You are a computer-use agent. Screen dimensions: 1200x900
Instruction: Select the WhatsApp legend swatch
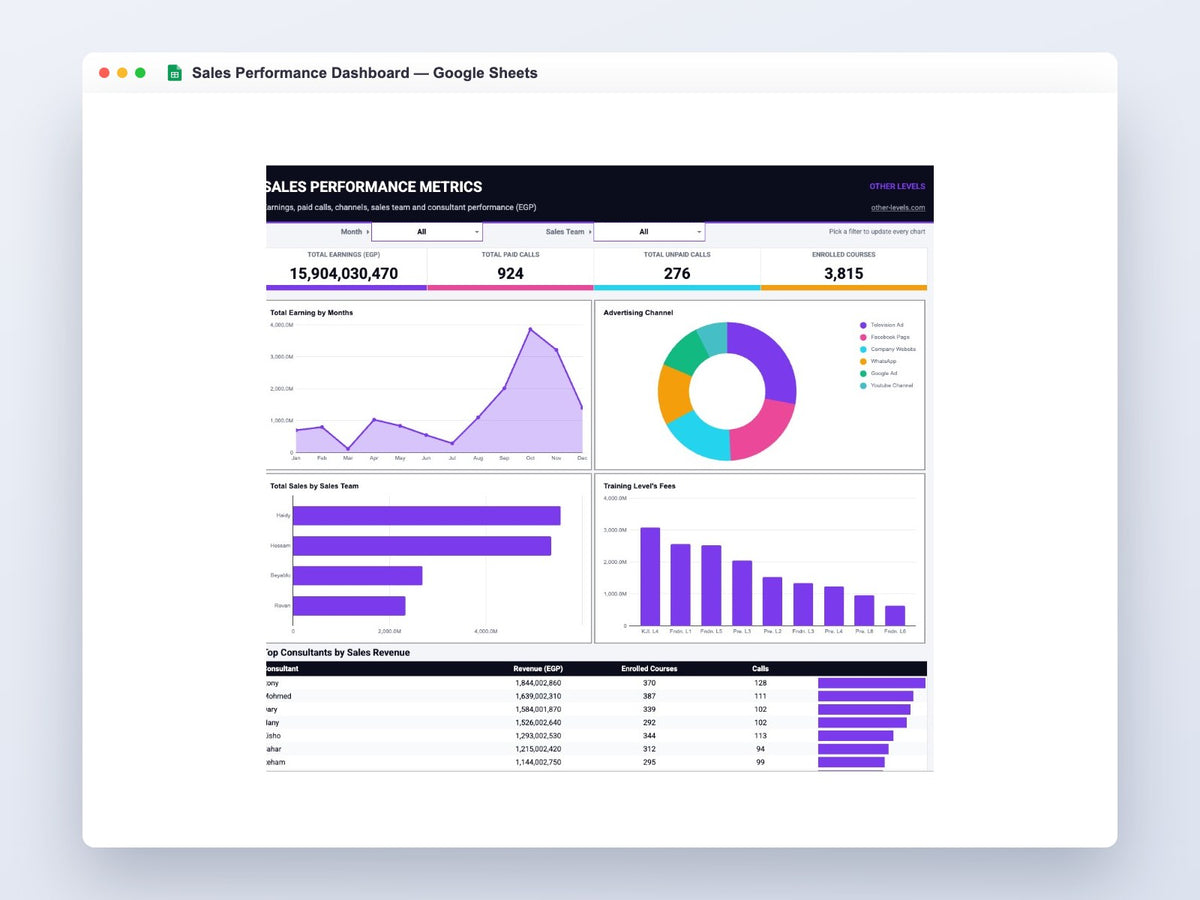click(x=863, y=361)
